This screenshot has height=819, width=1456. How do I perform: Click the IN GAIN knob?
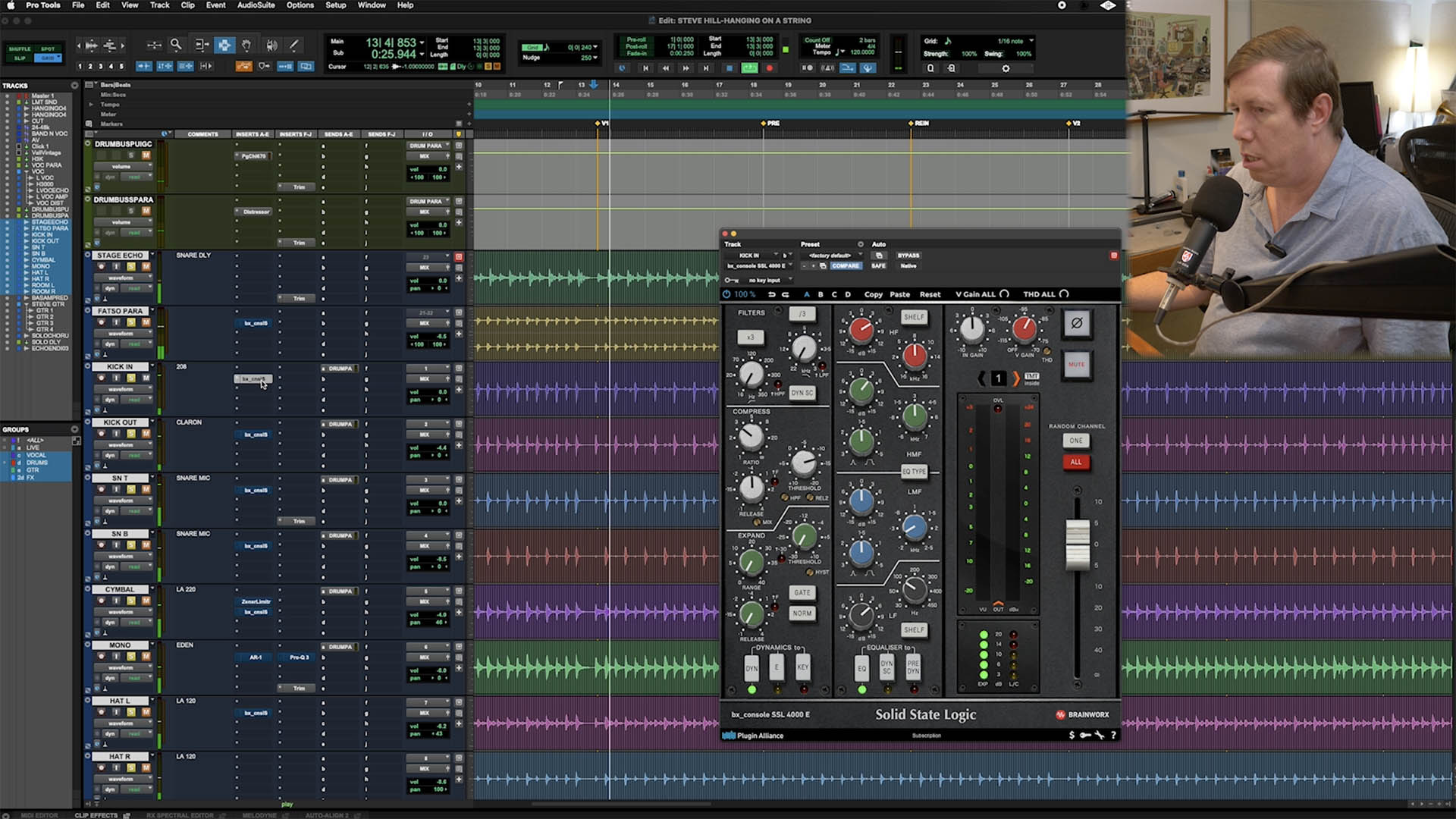tap(972, 328)
